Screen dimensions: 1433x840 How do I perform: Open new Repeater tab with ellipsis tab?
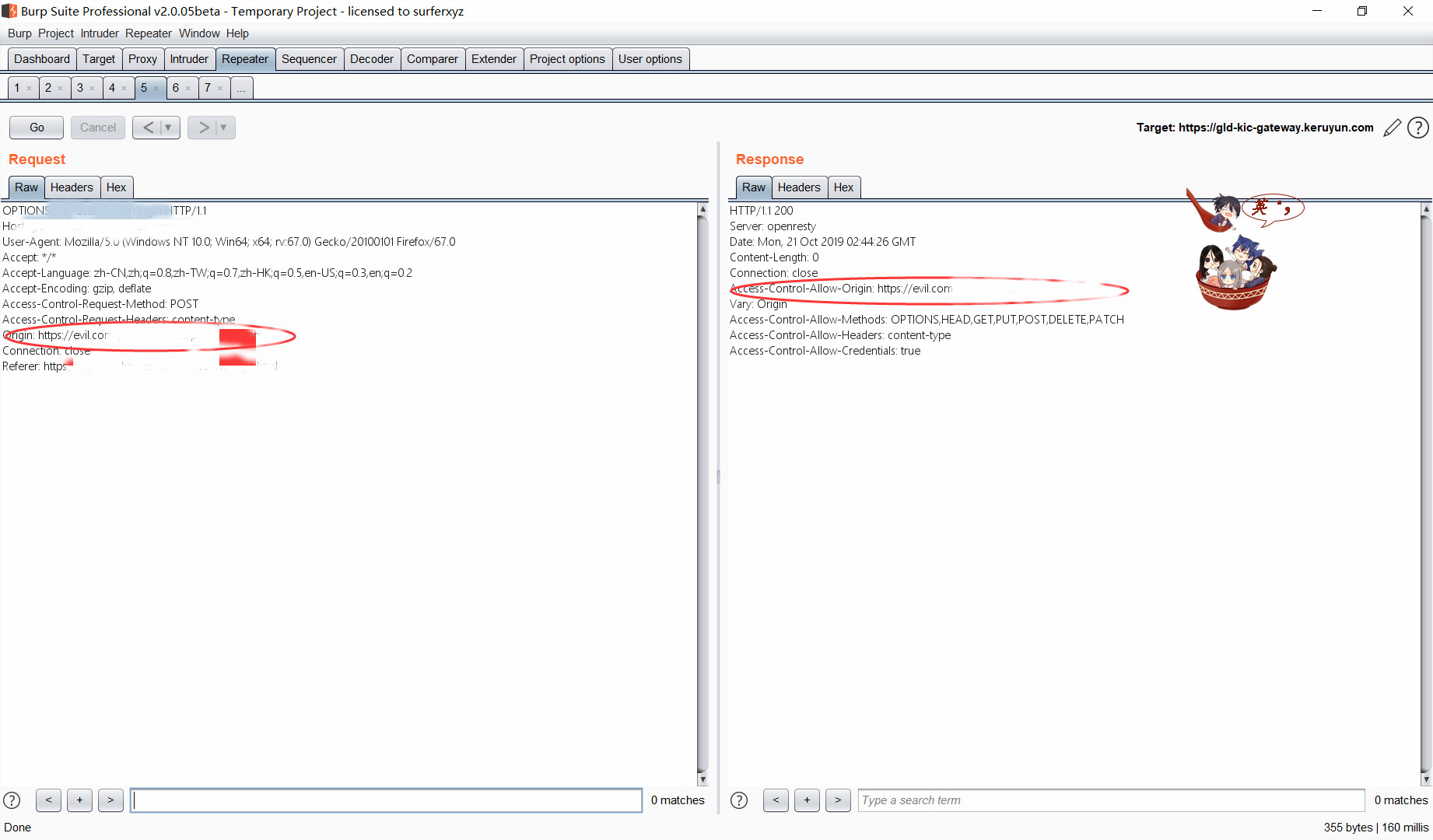tap(241, 88)
